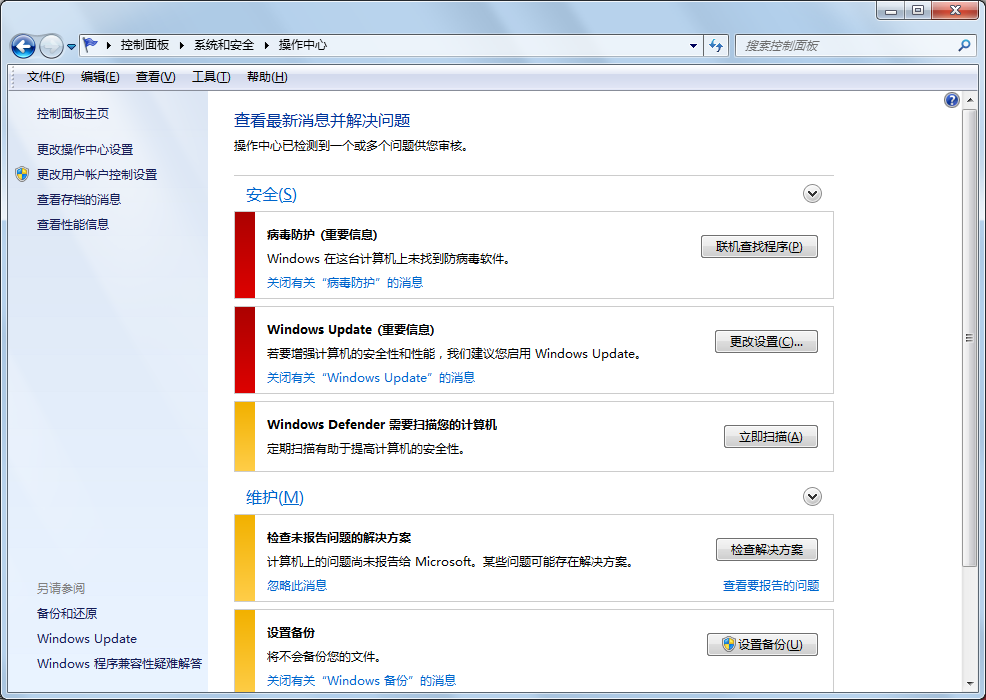Screen dimensions: 986x700
Task: Click 关闭有关"Windows 备份"的消息 link
Action: [362, 681]
